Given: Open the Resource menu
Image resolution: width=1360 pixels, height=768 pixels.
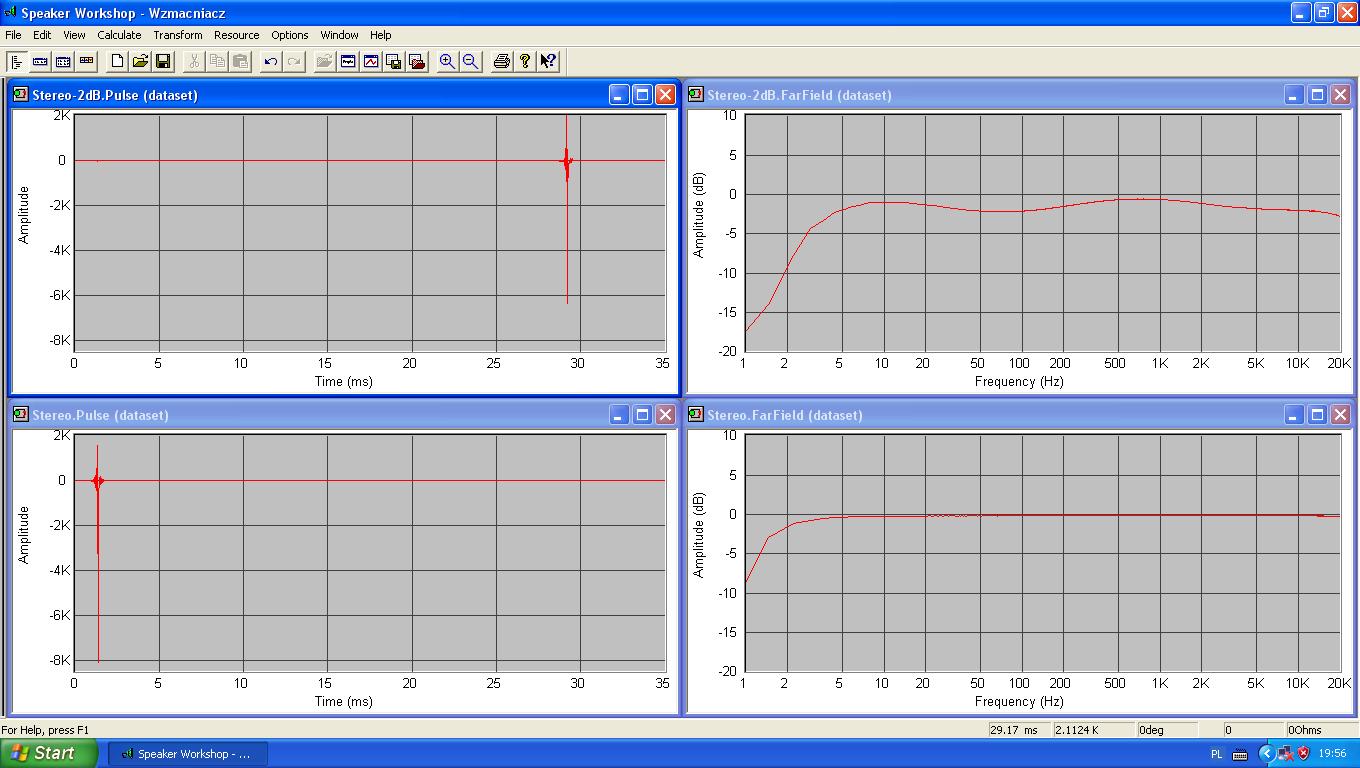Looking at the screenshot, I should (237, 35).
